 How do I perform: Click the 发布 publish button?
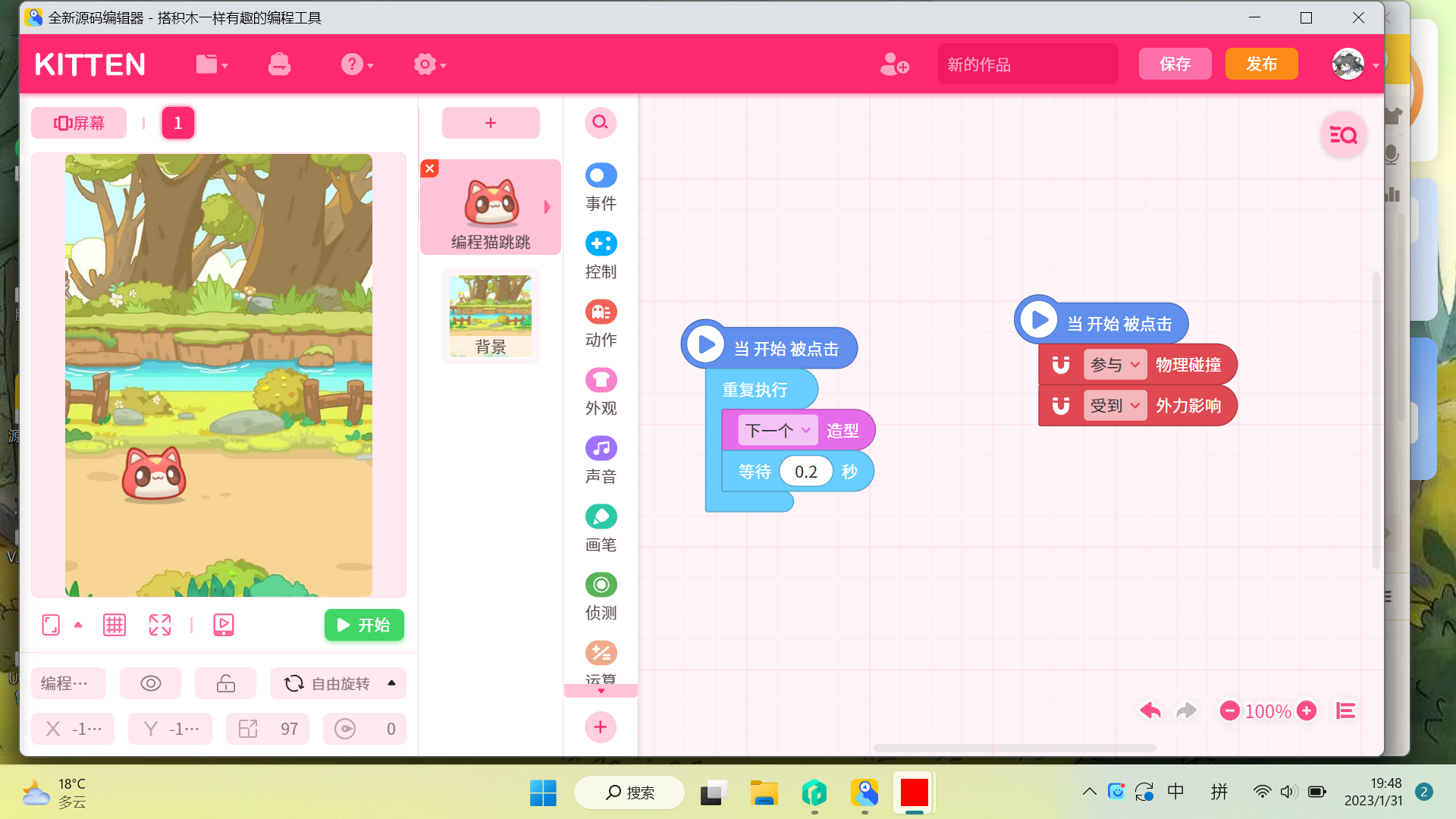(1261, 64)
